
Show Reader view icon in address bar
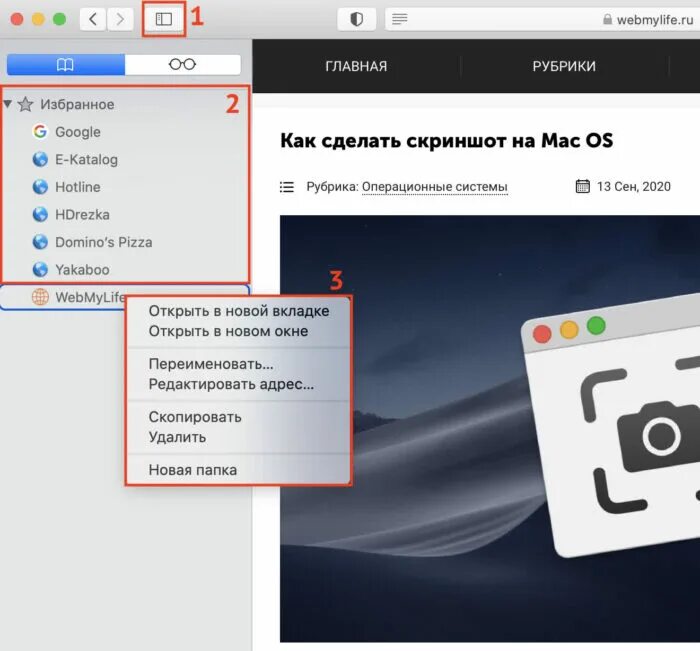coord(400,19)
